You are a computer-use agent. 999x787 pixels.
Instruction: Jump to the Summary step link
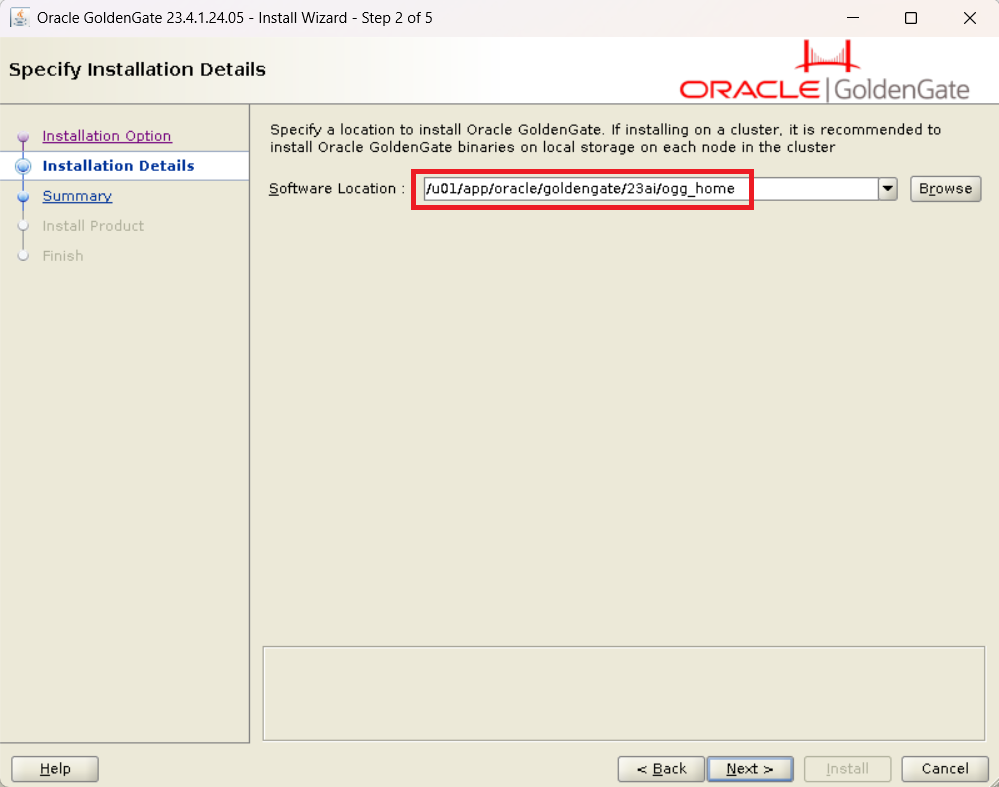tap(77, 196)
